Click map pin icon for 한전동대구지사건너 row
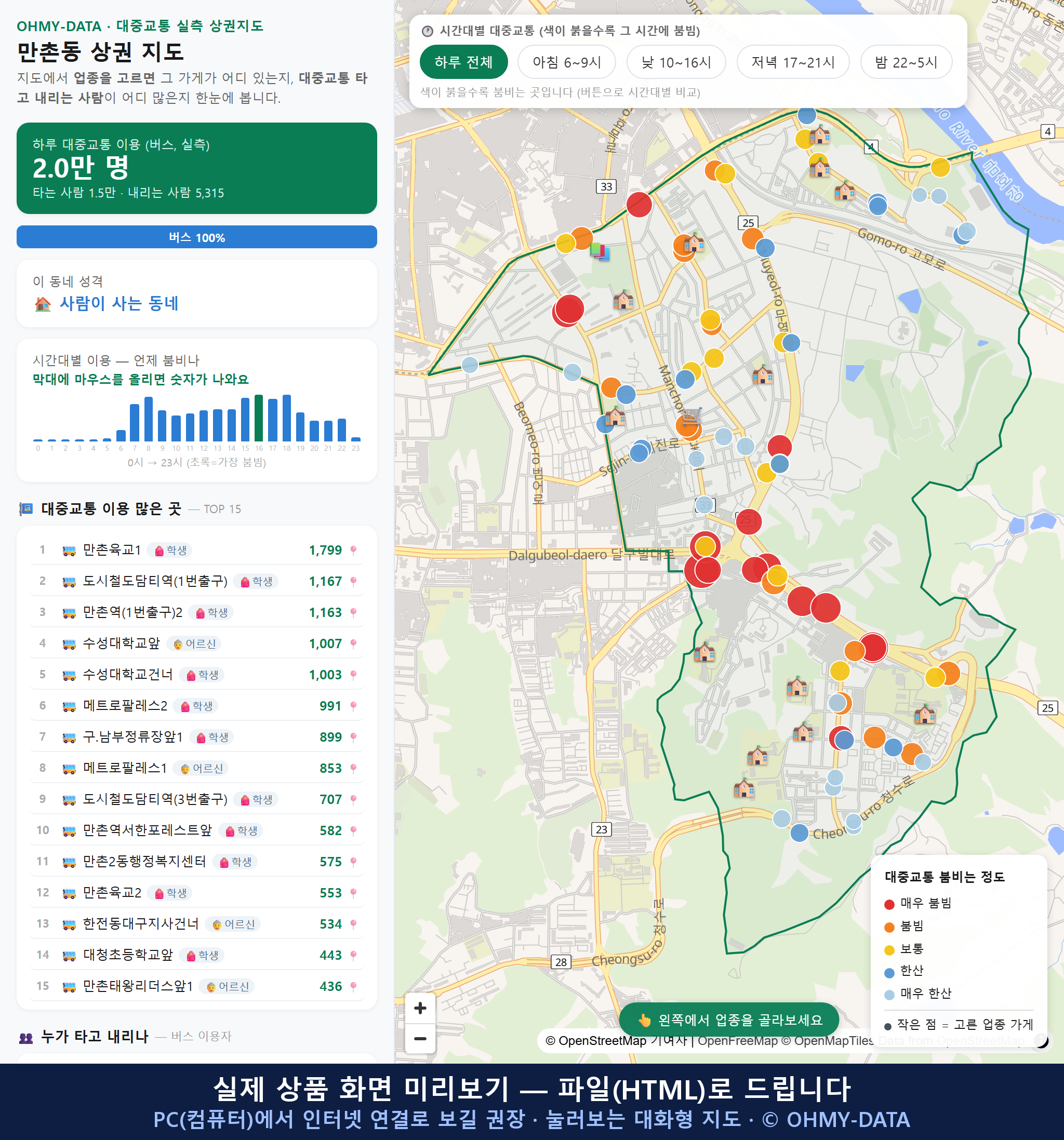 click(353, 924)
